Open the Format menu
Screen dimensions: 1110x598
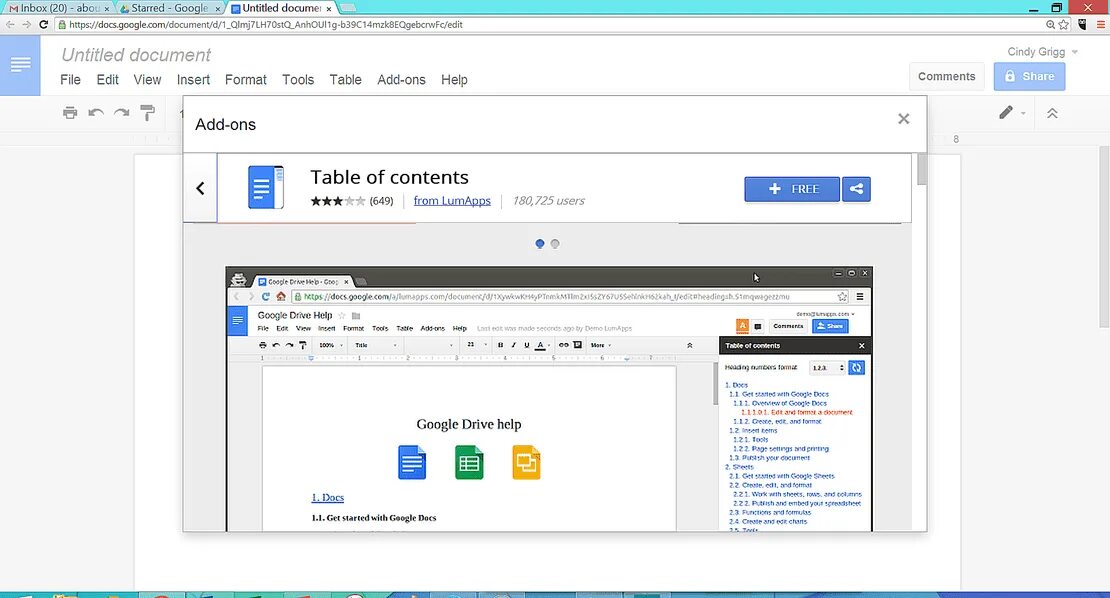[246, 80]
